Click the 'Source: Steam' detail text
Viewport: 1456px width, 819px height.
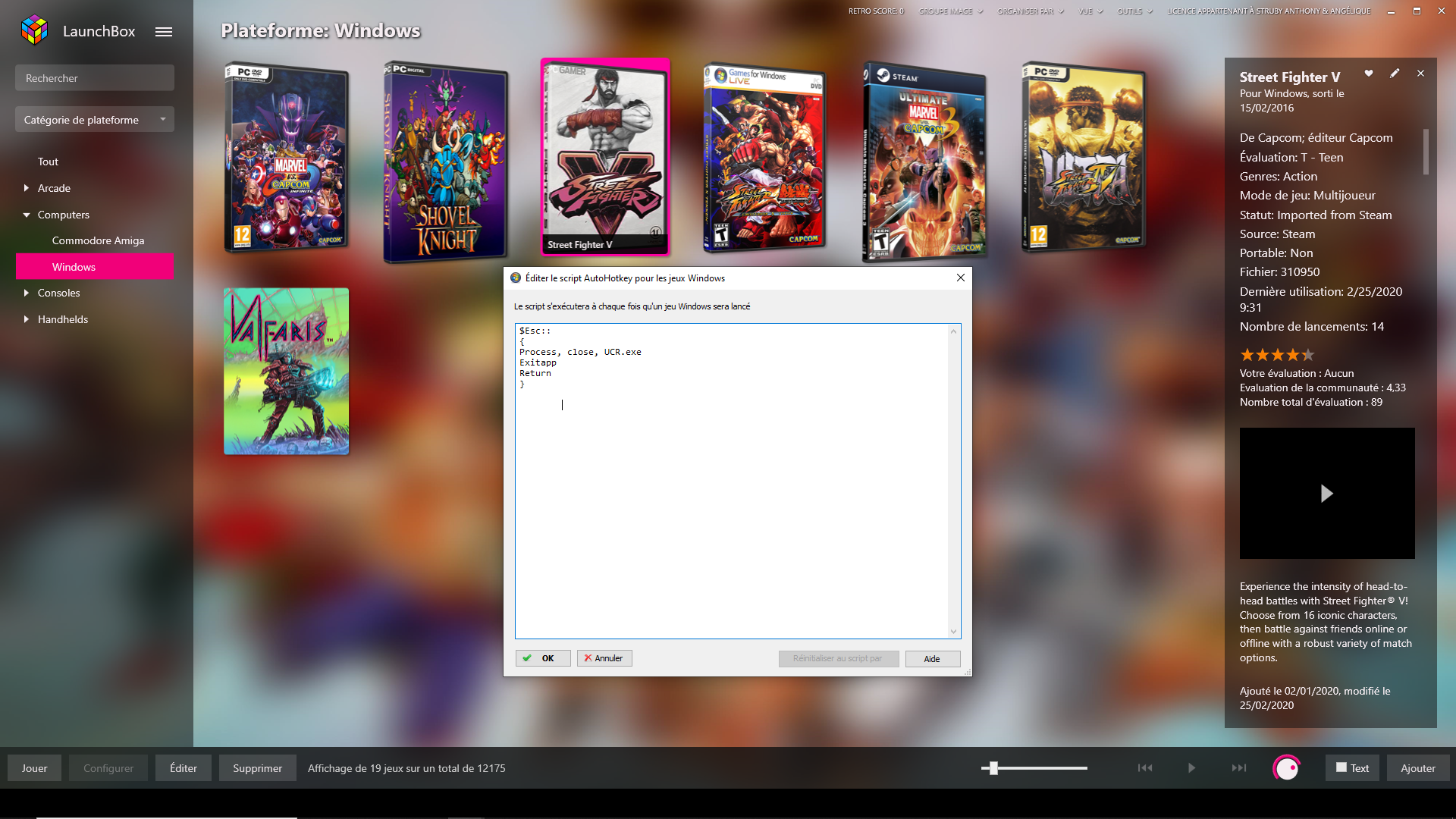click(1278, 234)
